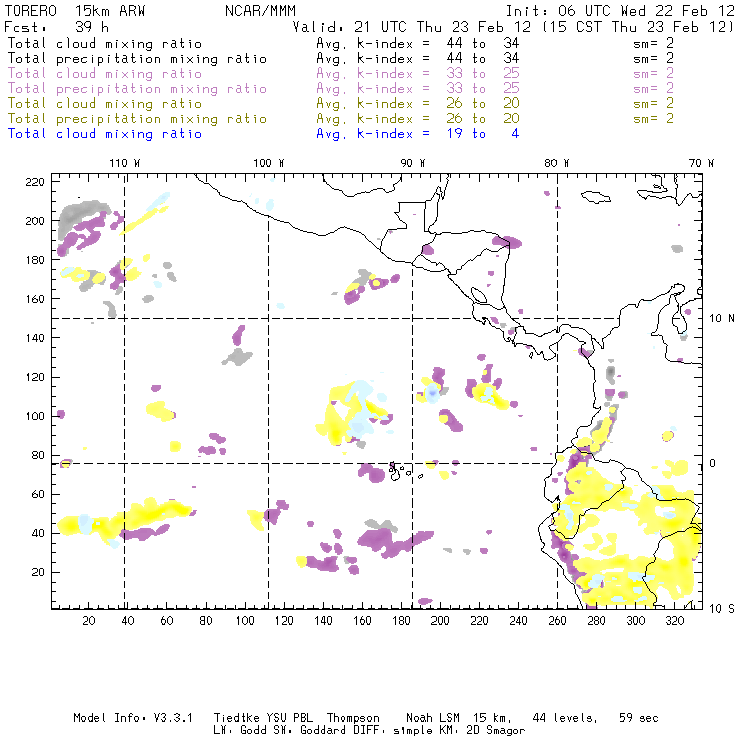Click the 'Model Info: V3.3.1' text

pos(133,718)
